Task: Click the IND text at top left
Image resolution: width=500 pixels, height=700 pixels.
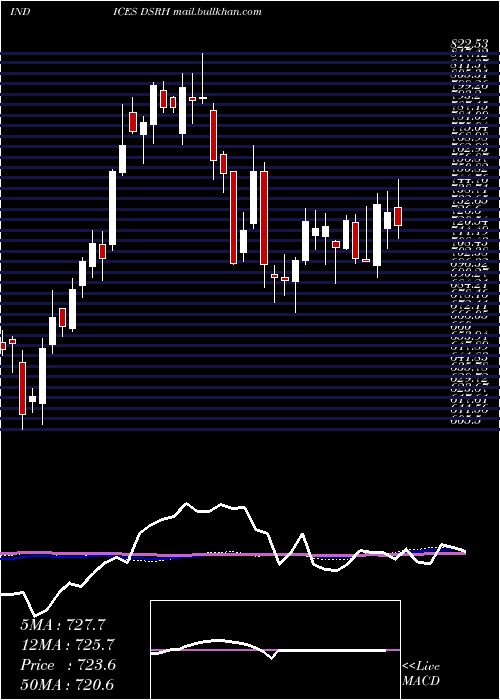Action: (20, 12)
